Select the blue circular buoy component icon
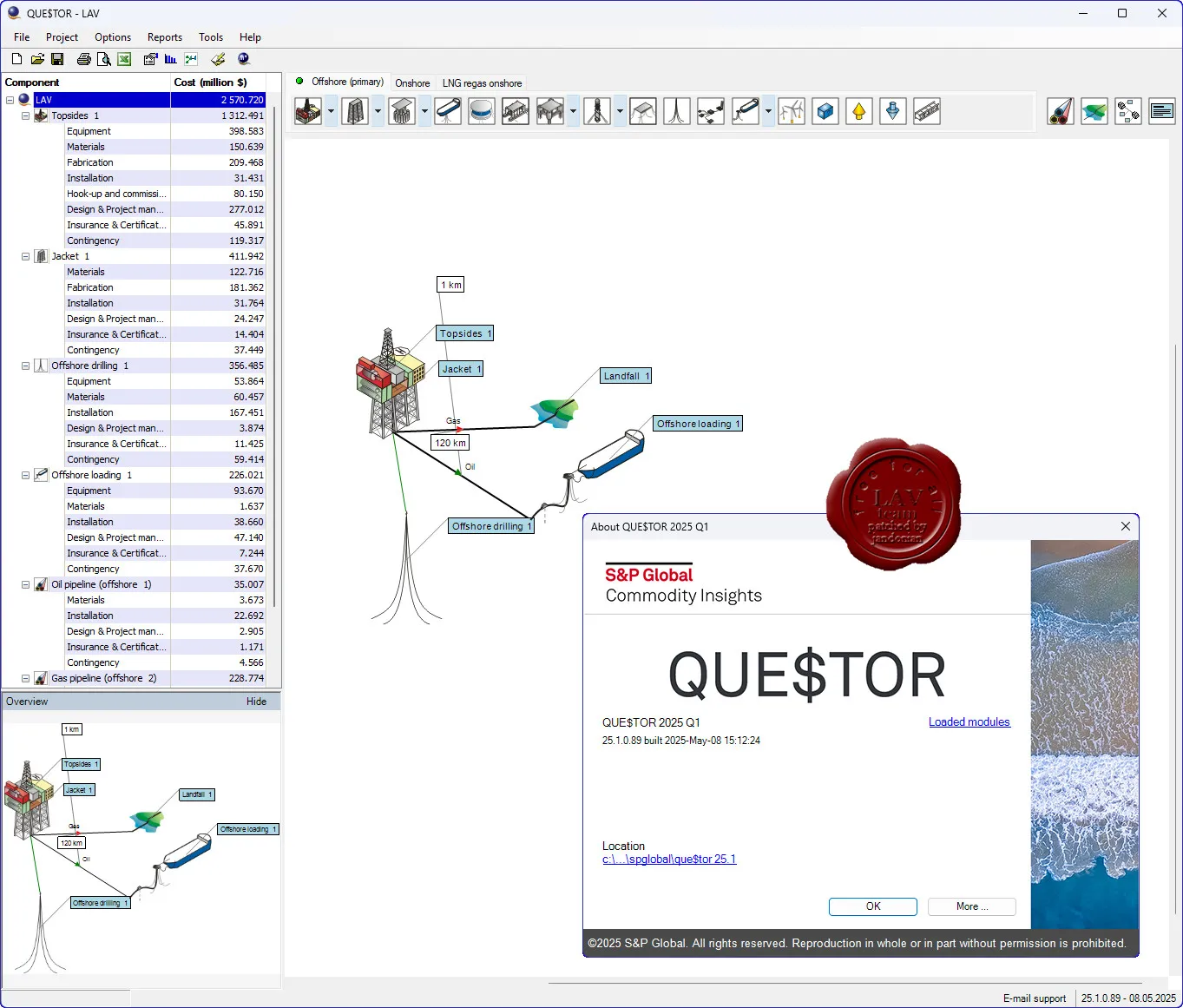The width and height of the screenshot is (1183, 1008). [481, 111]
